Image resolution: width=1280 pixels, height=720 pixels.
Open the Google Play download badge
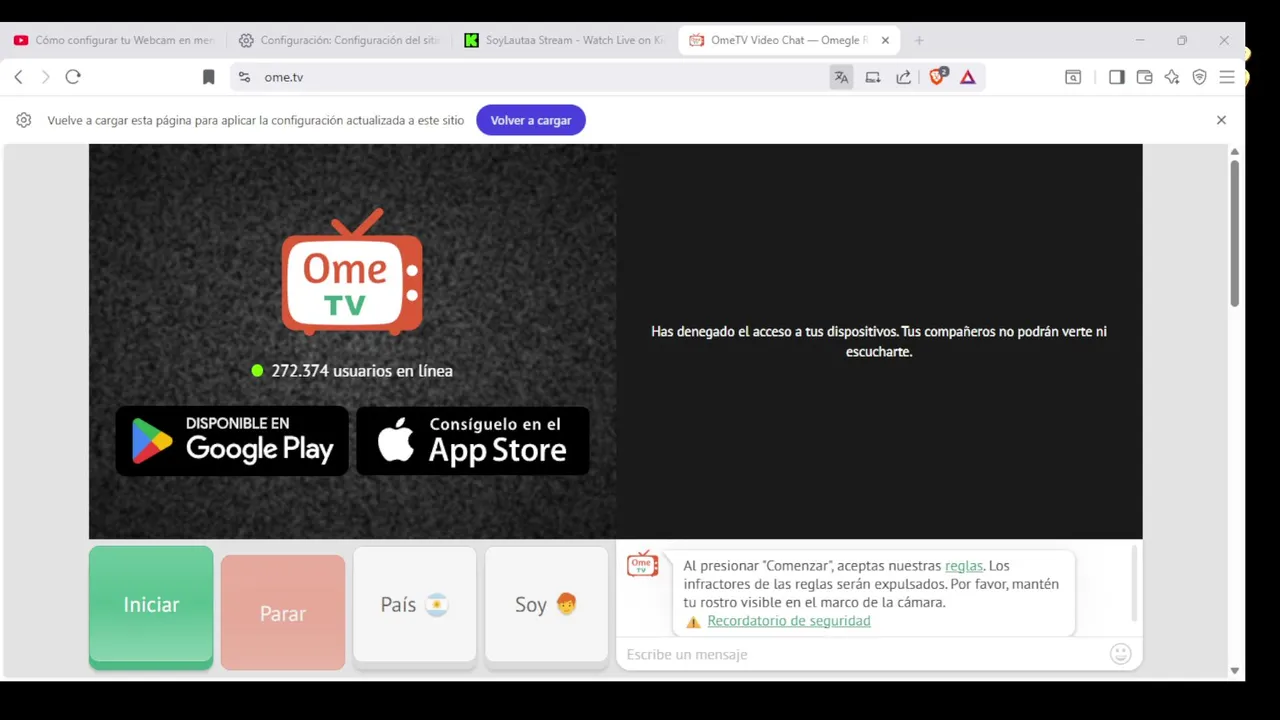[x=232, y=441]
